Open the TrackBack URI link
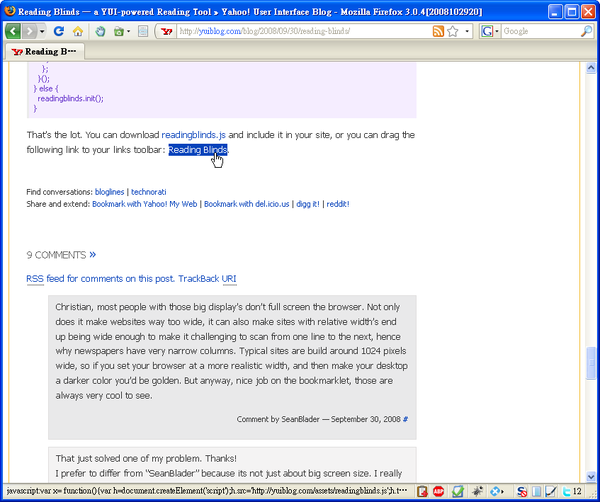Viewport: 600px width, 502px height. [x=207, y=279]
